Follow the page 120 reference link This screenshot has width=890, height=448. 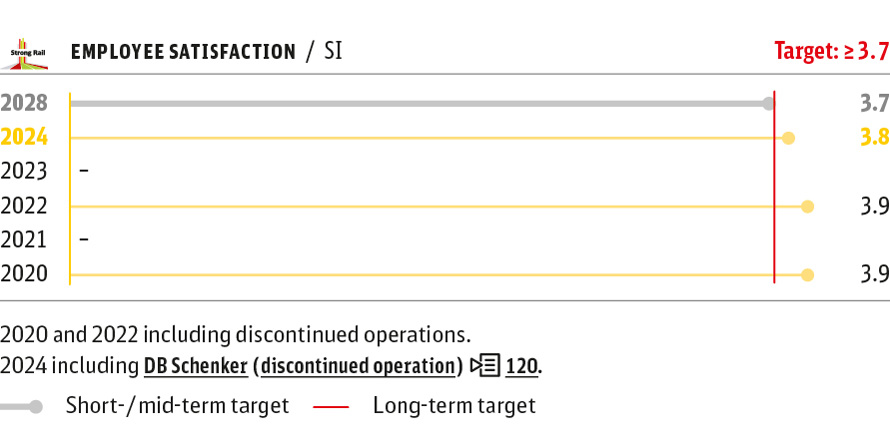point(522,366)
